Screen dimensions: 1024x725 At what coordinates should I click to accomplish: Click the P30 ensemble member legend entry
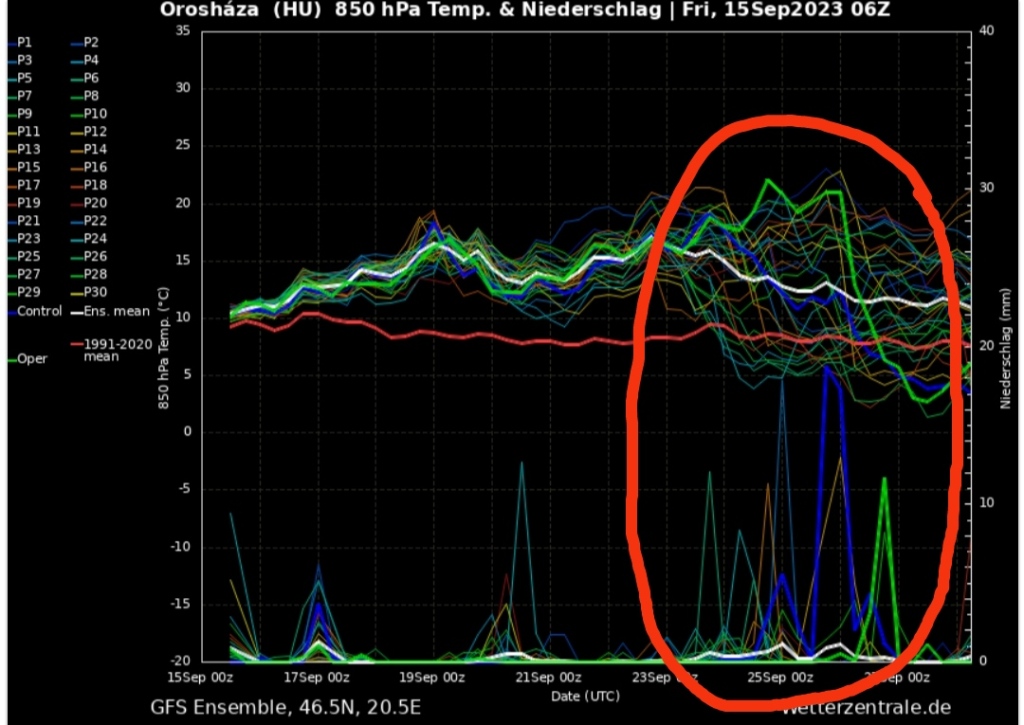point(95,292)
